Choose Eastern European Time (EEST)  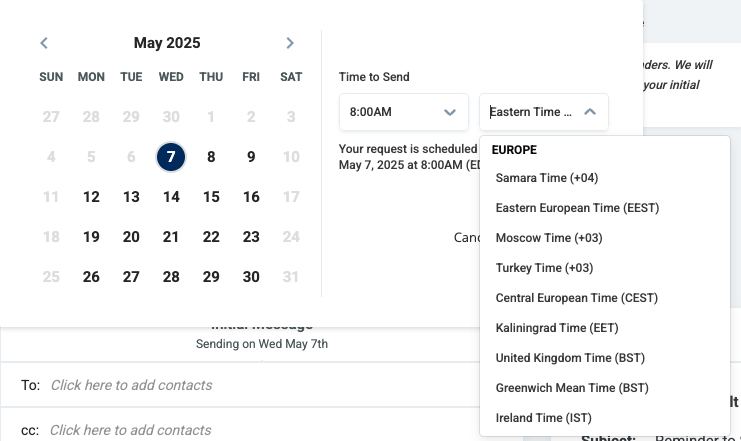click(x=577, y=208)
